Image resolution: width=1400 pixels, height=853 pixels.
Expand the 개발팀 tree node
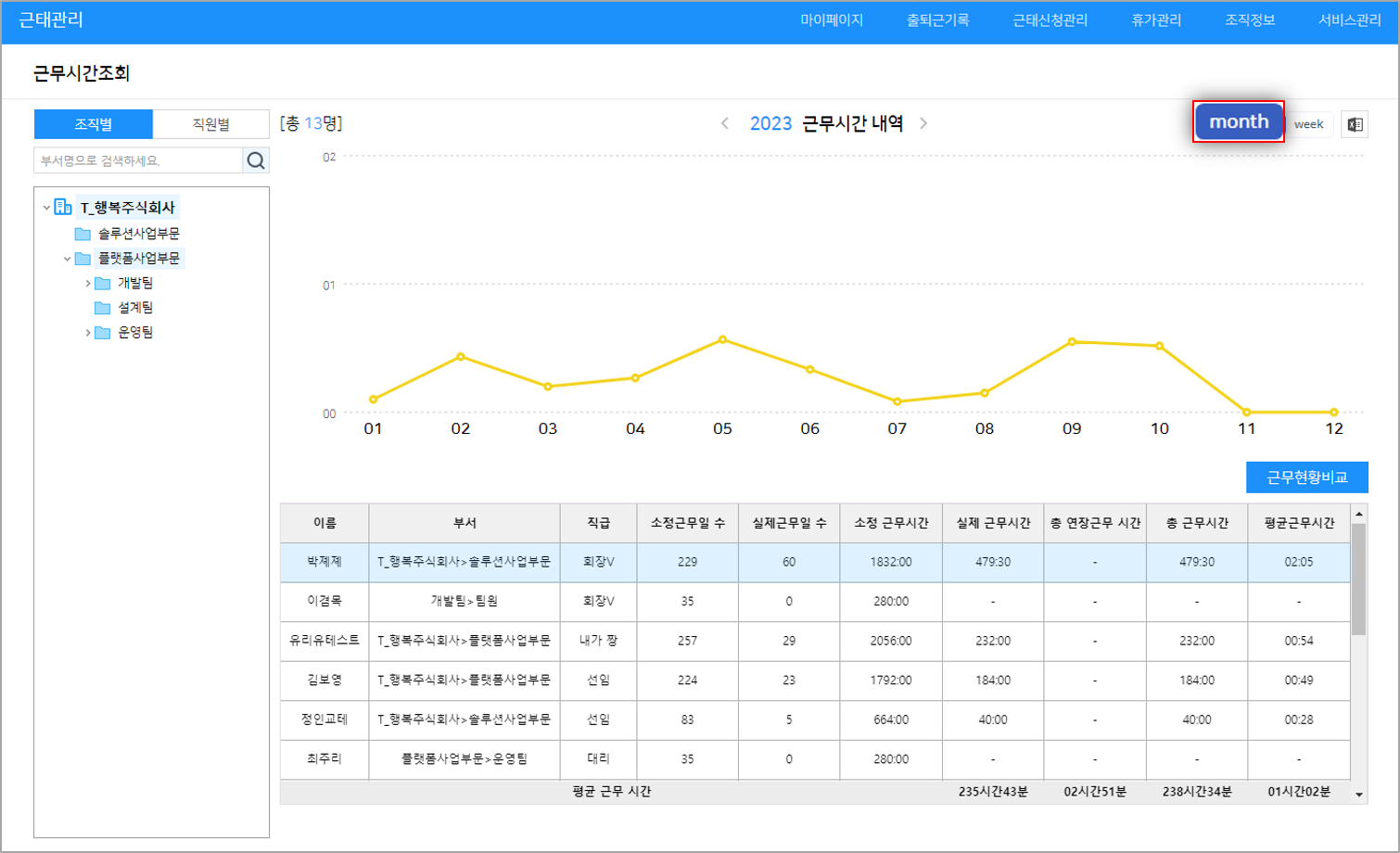(x=88, y=283)
